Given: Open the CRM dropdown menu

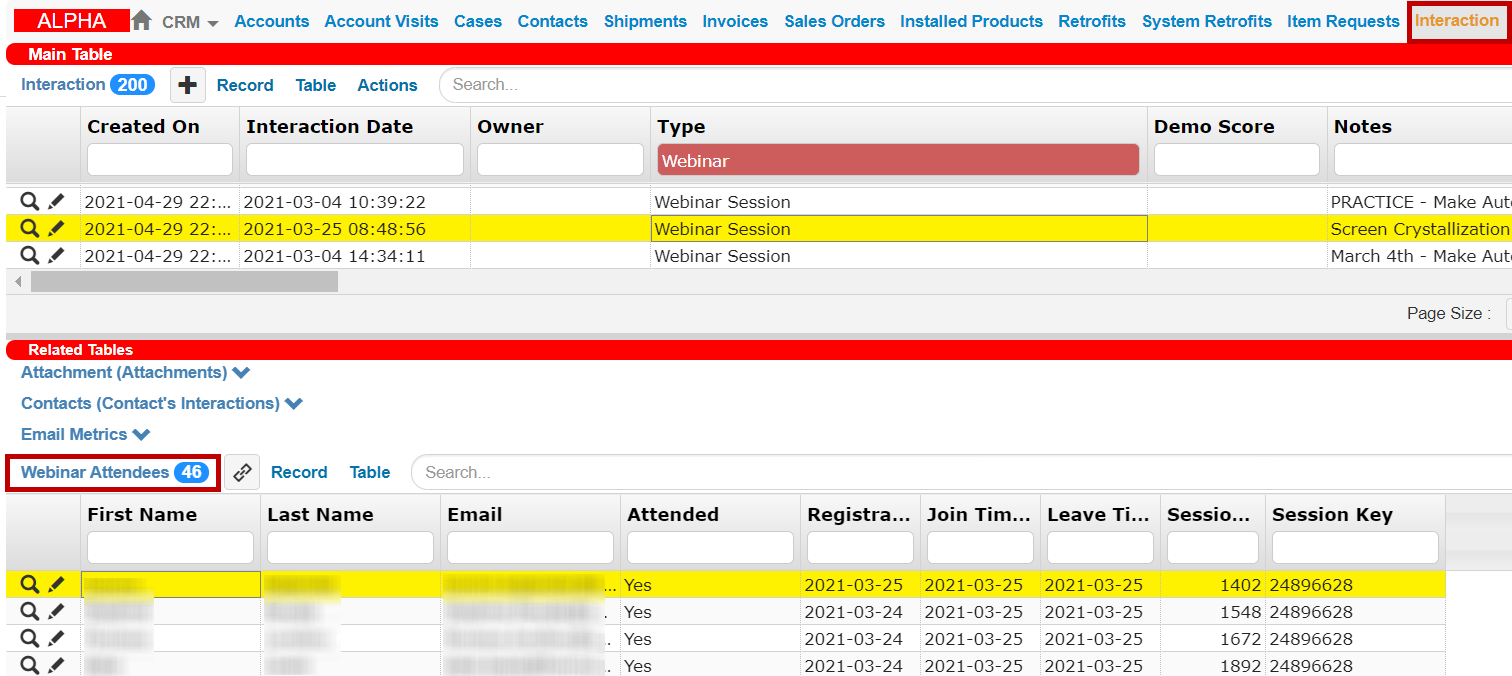Looking at the screenshot, I should pyautogui.click(x=190, y=22).
